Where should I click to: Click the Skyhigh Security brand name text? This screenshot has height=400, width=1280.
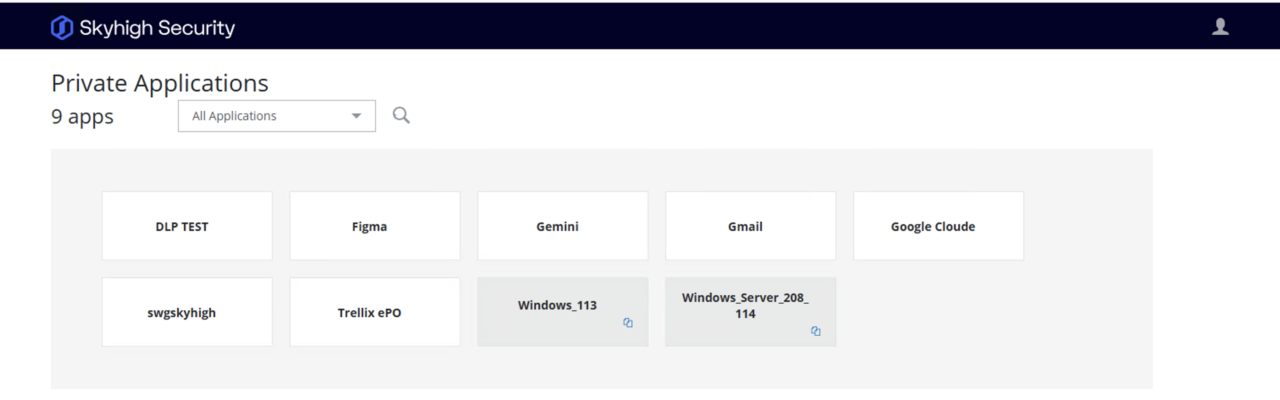tap(157, 28)
